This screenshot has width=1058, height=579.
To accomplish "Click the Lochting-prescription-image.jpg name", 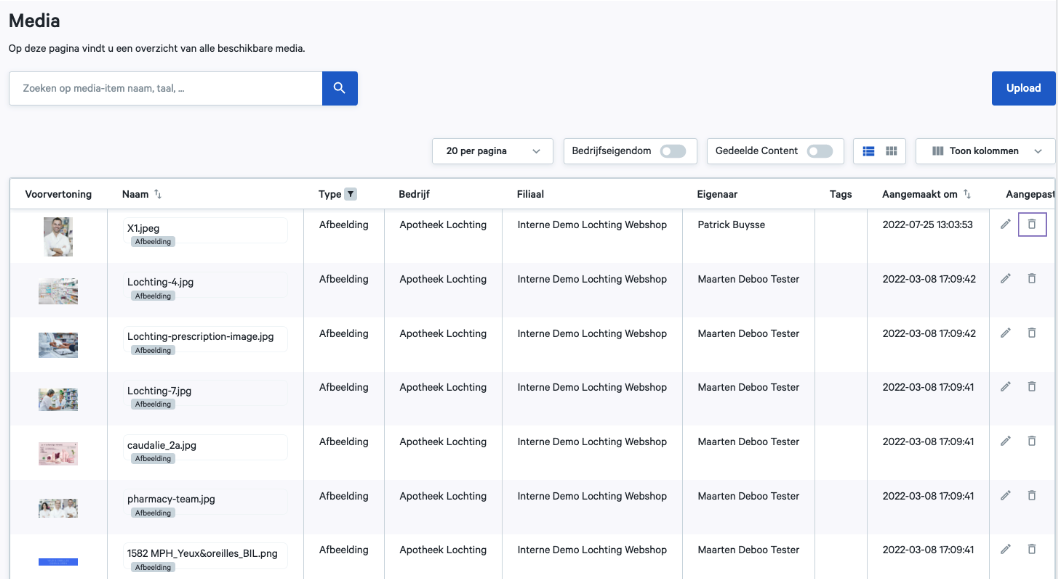I will 200,337.
